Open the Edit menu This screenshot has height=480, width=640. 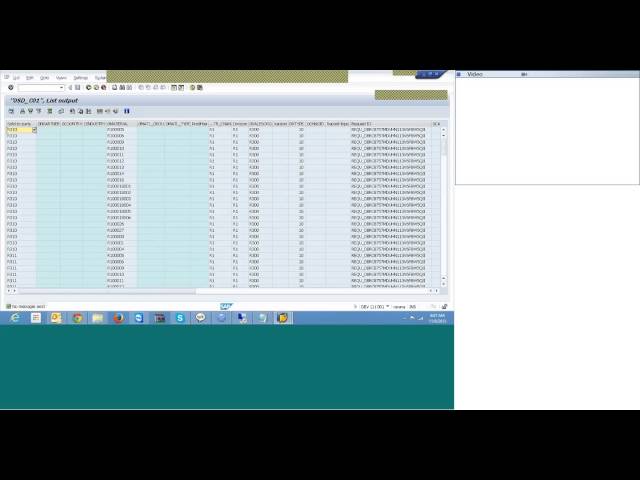(30, 78)
